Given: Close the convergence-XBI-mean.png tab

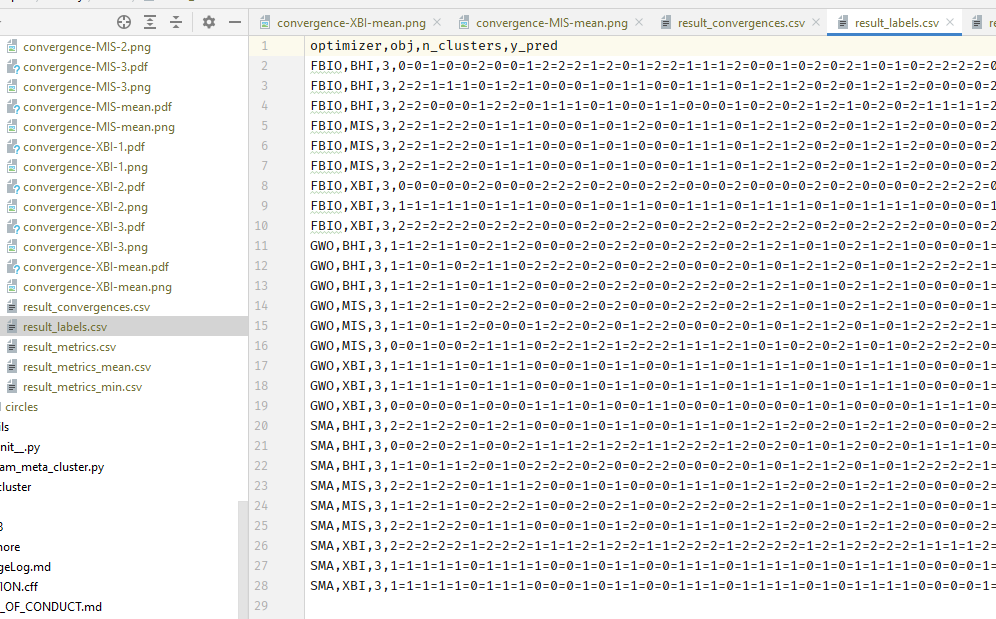Looking at the screenshot, I should click(437, 22).
